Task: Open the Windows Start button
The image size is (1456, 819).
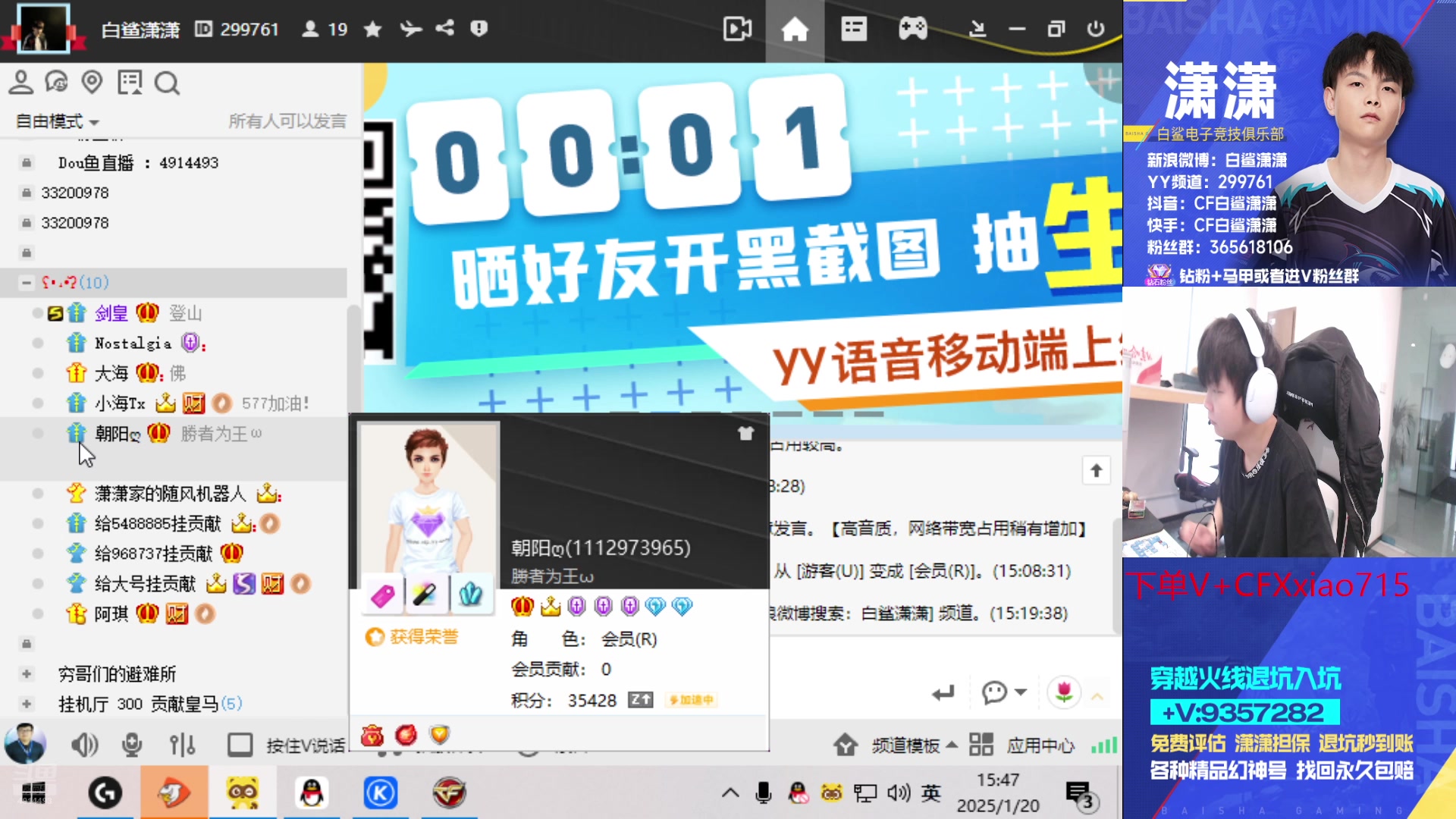Action: coord(33,793)
